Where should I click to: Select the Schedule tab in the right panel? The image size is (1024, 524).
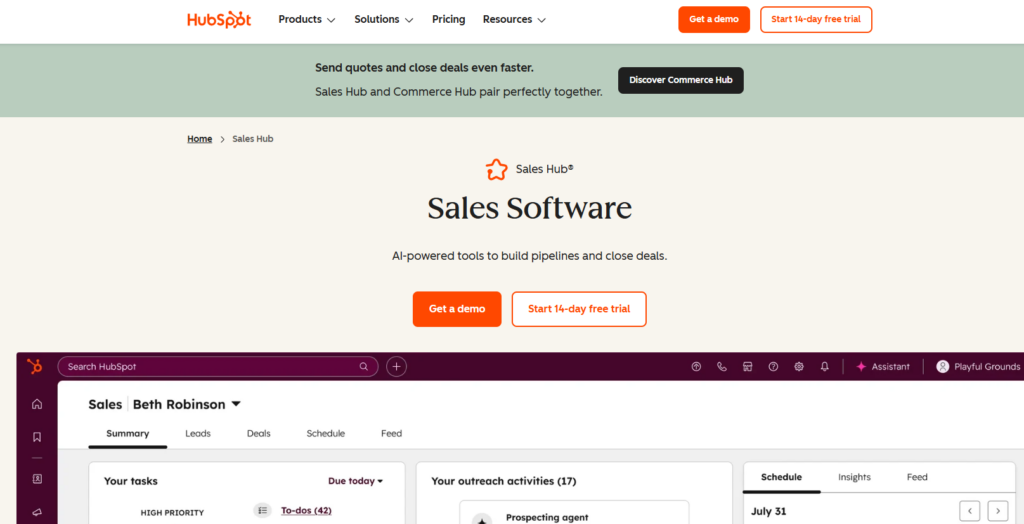(x=782, y=477)
